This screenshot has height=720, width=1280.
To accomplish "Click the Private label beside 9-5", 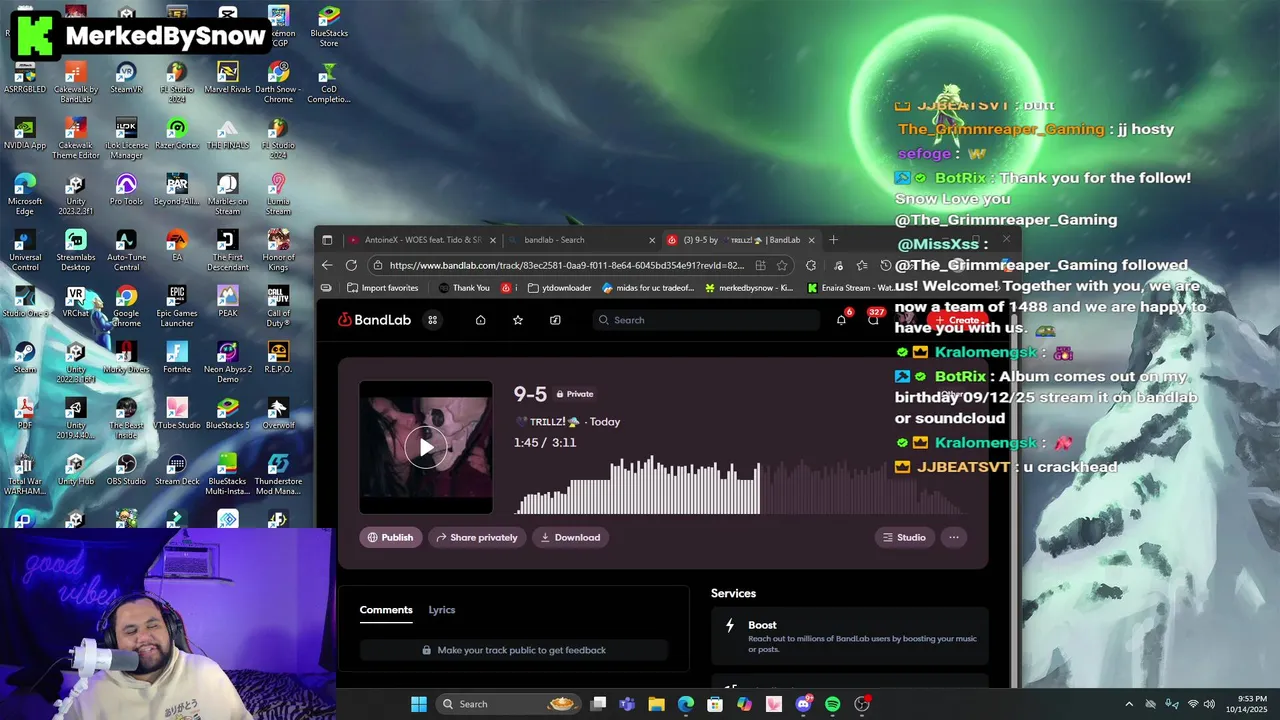I will pyautogui.click(x=575, y=394).
